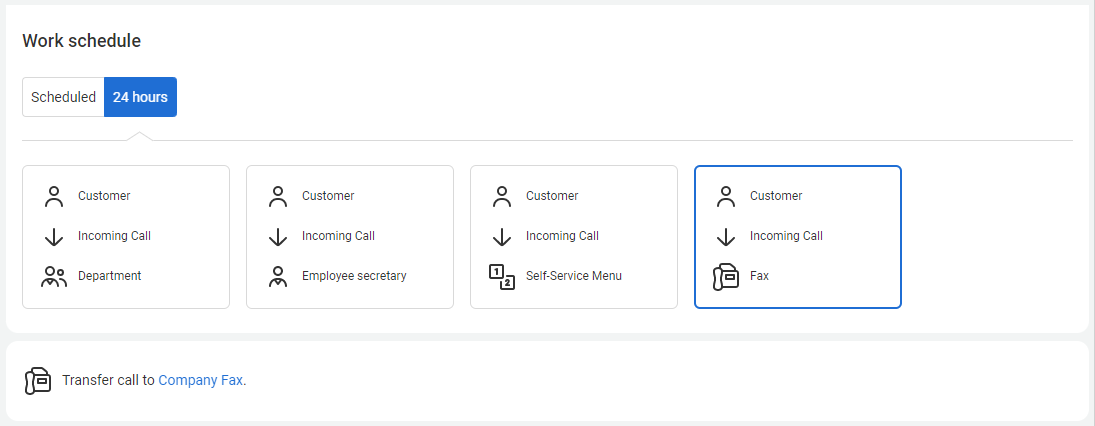Click the Employee secretary icon

278,276
